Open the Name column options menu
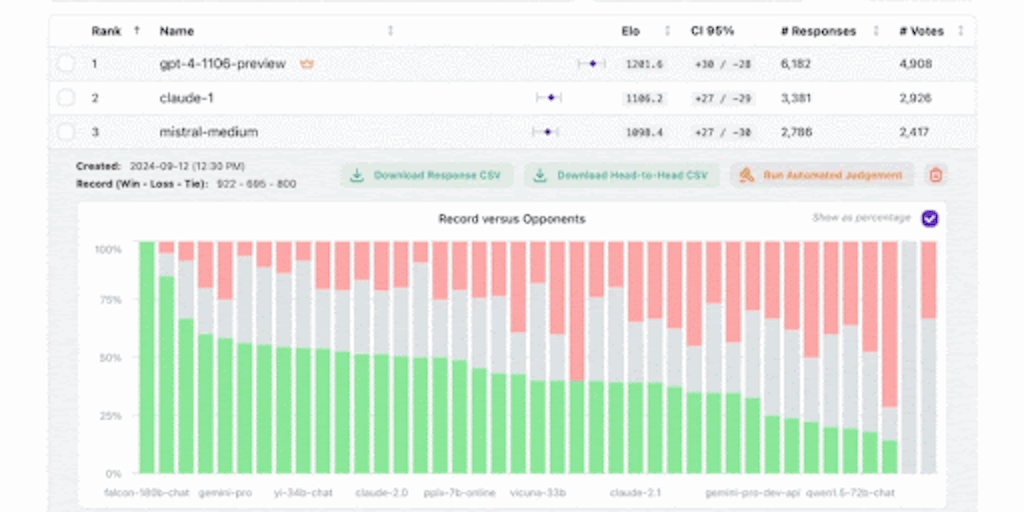This screenshot has width=1024, height=512. pos(390,31)
